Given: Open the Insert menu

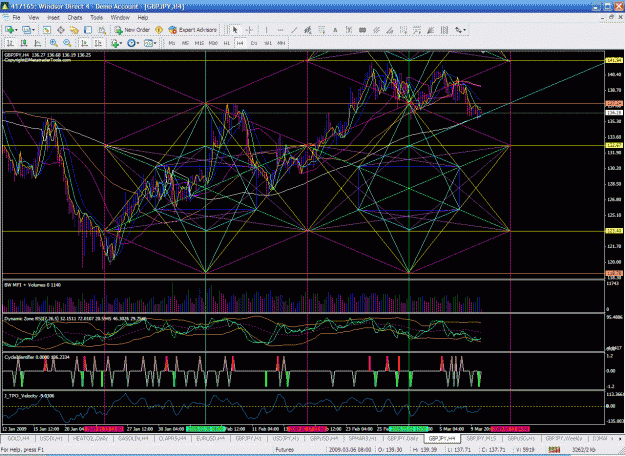Looking at the screenshot, I should click(x=53, y=18).
